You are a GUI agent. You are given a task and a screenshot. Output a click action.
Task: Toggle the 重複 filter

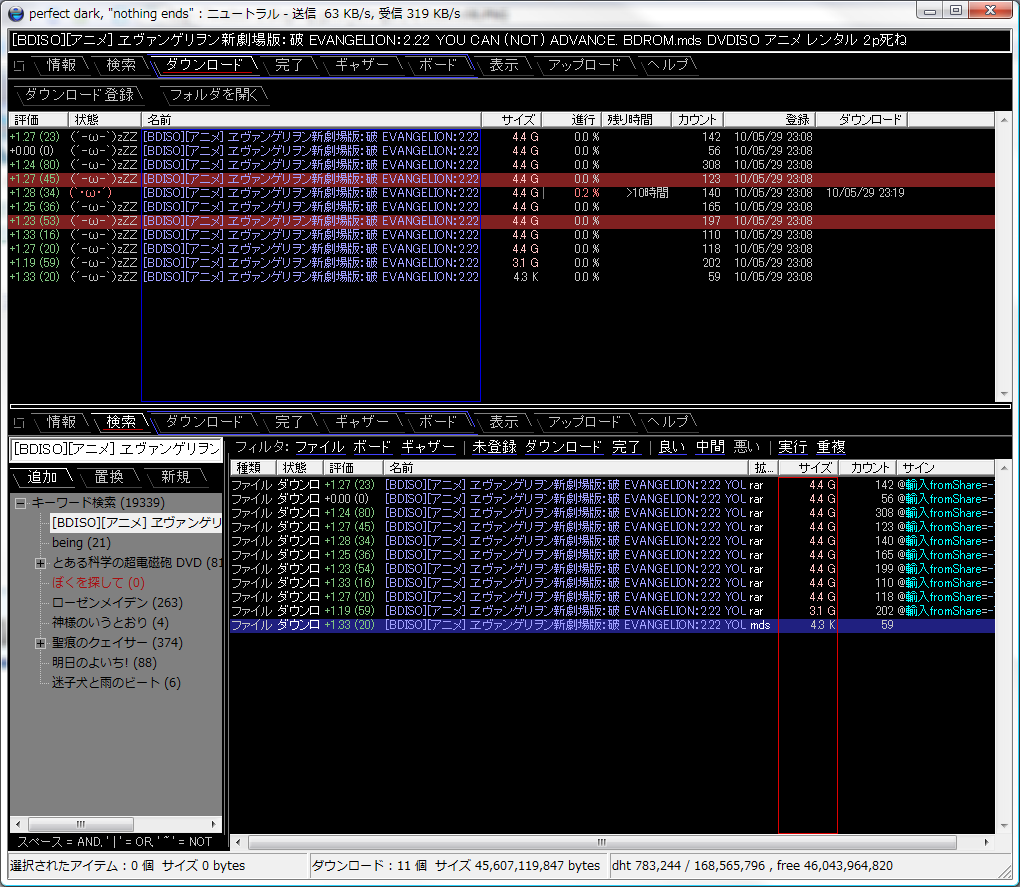point(831,447)
